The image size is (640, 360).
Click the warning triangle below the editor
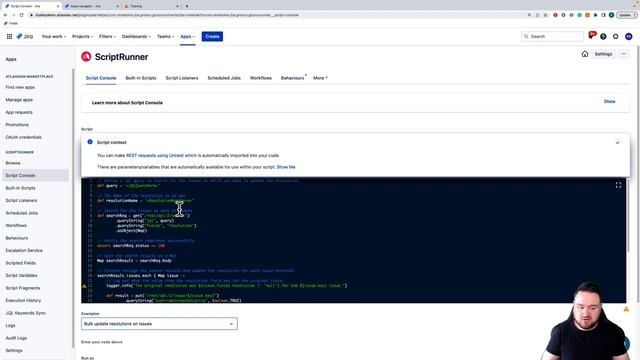point(626,309)
